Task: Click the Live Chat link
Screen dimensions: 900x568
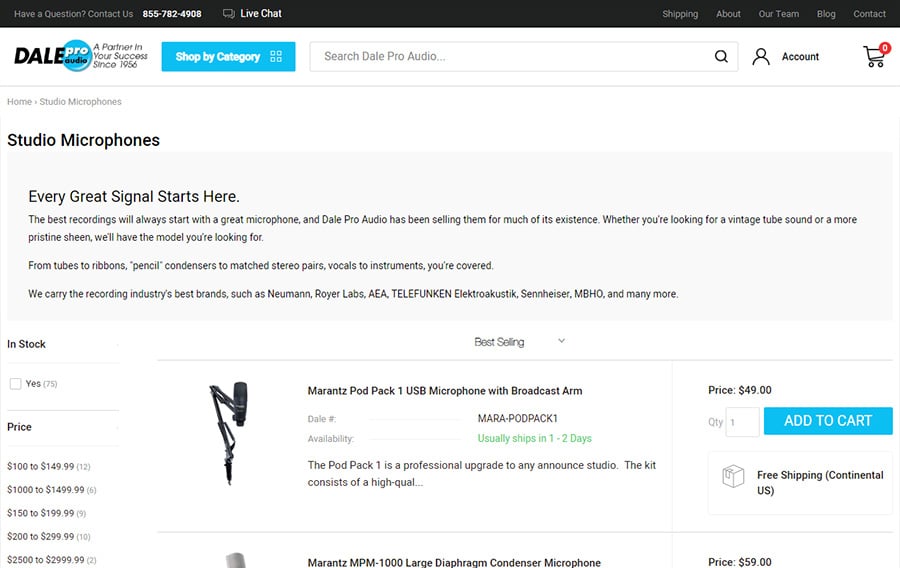Action: point(261,13)
